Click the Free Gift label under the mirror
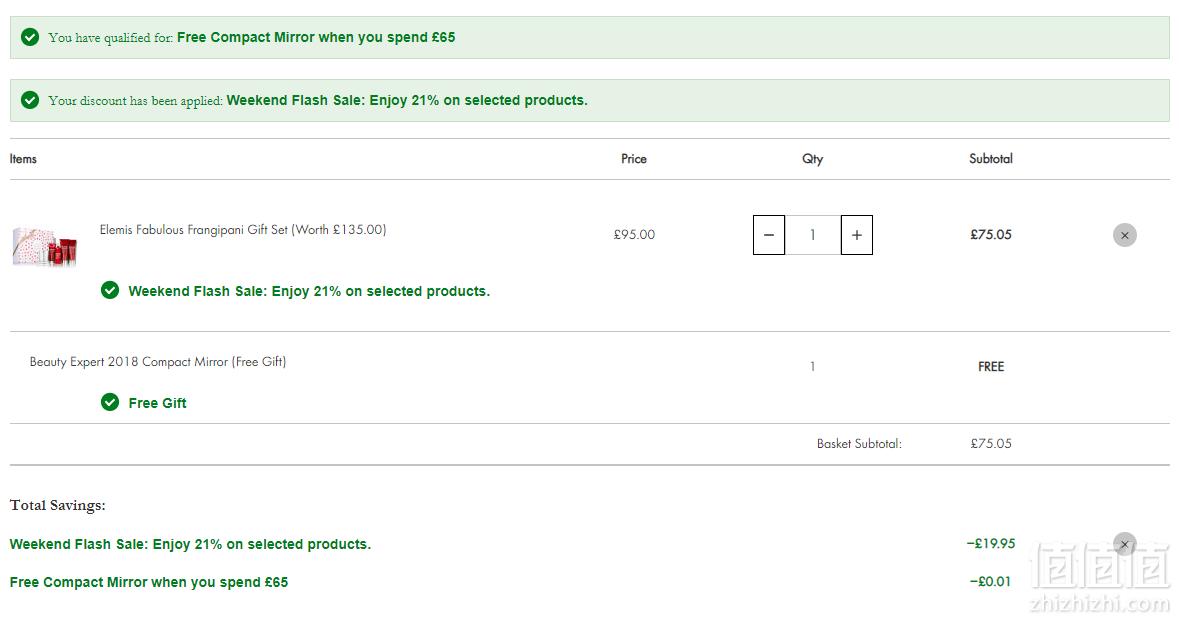 tap(157, 403)
